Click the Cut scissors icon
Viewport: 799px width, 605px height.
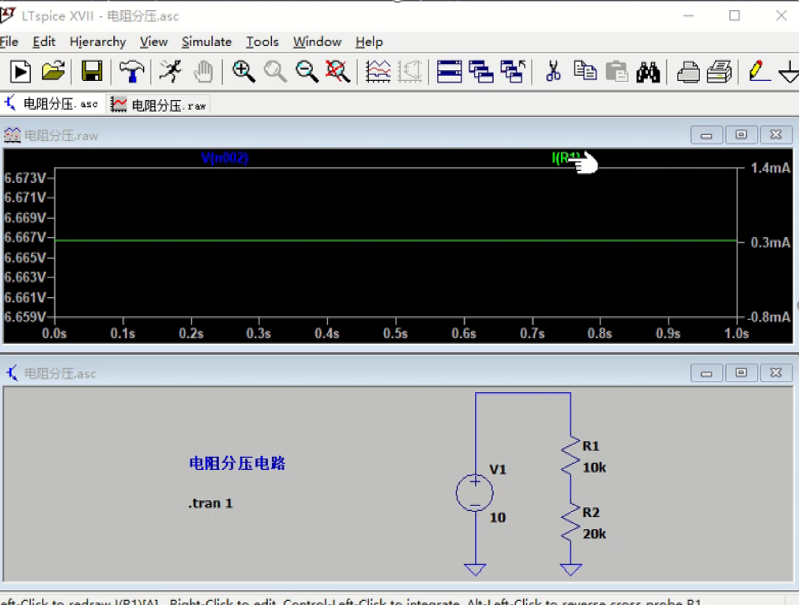[552, 71]
